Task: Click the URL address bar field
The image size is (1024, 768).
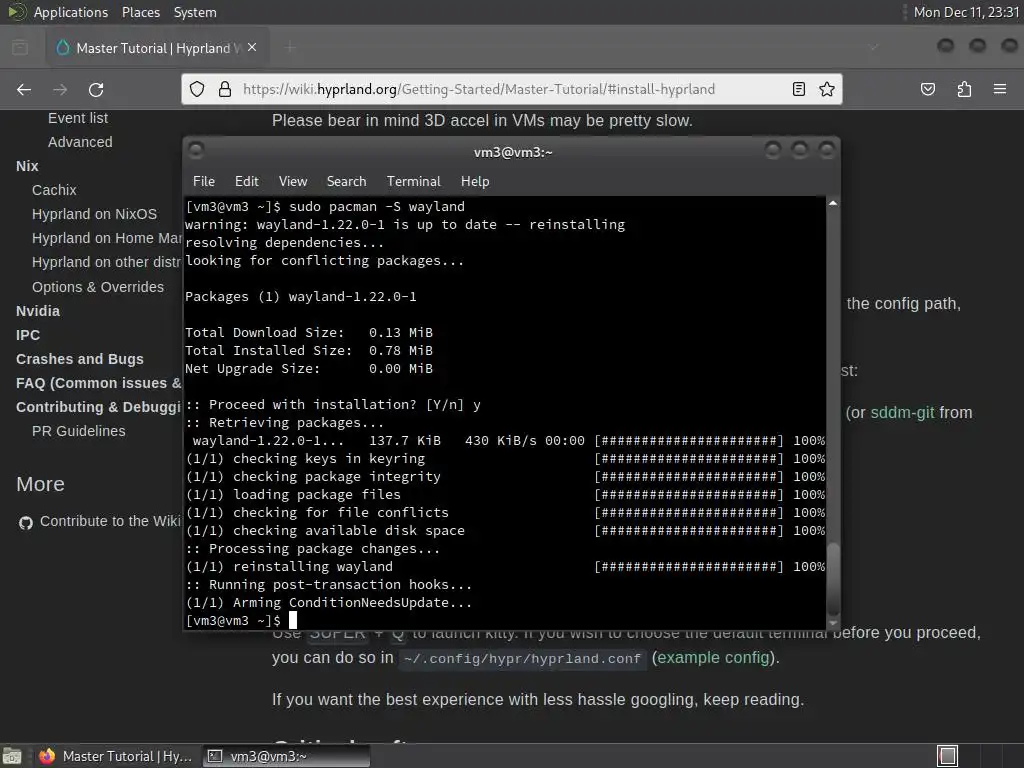Action: pos(511,89)
